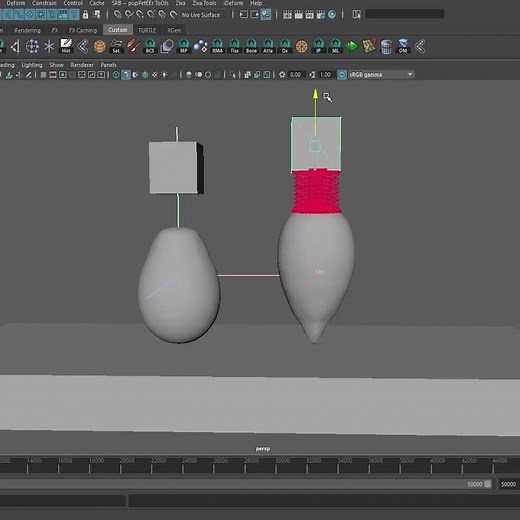Click the Hist shelf icon
Image resolution: width=520 pixels, height=520 pixels.
click(66, 46)
